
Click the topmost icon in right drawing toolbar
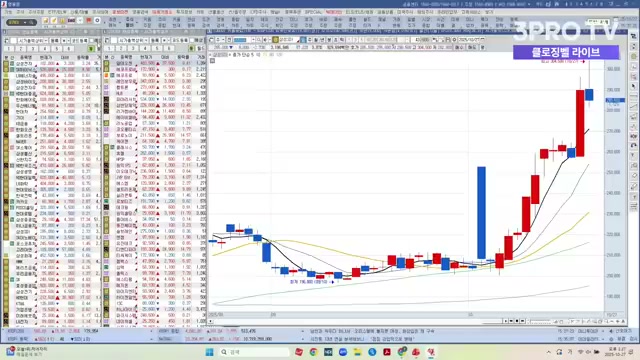633,37
